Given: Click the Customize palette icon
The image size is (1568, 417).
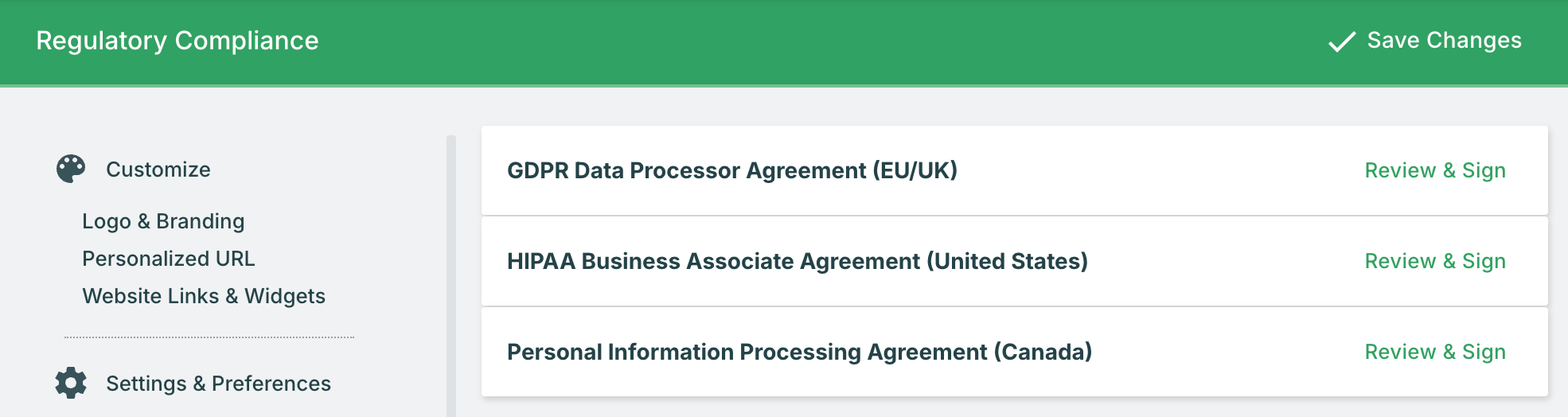Looking at the screenshot, I should click(71, 169).
